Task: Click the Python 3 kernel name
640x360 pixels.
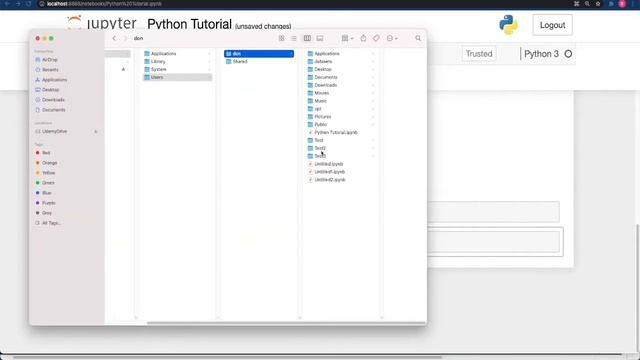Action: click(541, 54)
